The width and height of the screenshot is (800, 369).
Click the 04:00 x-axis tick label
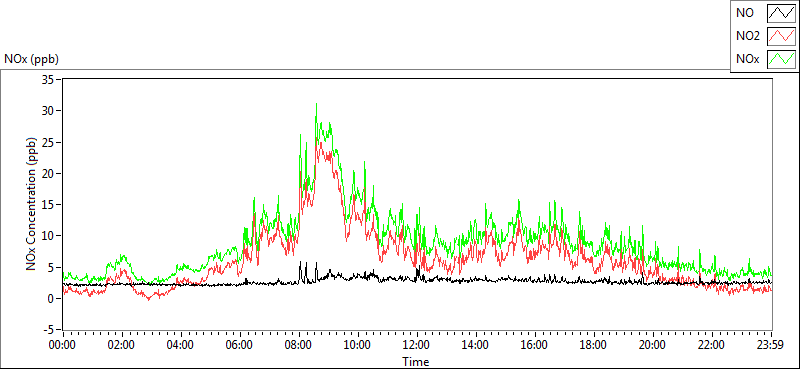[x=180, y=345]
